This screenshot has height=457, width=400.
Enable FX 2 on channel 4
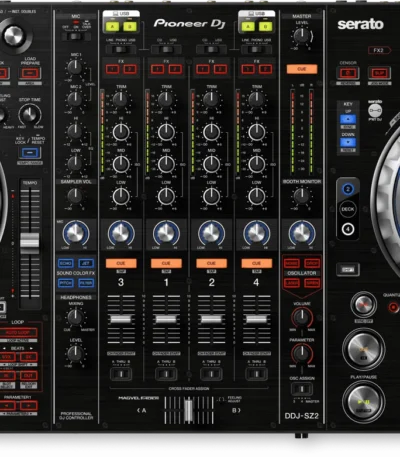(265, 69)
